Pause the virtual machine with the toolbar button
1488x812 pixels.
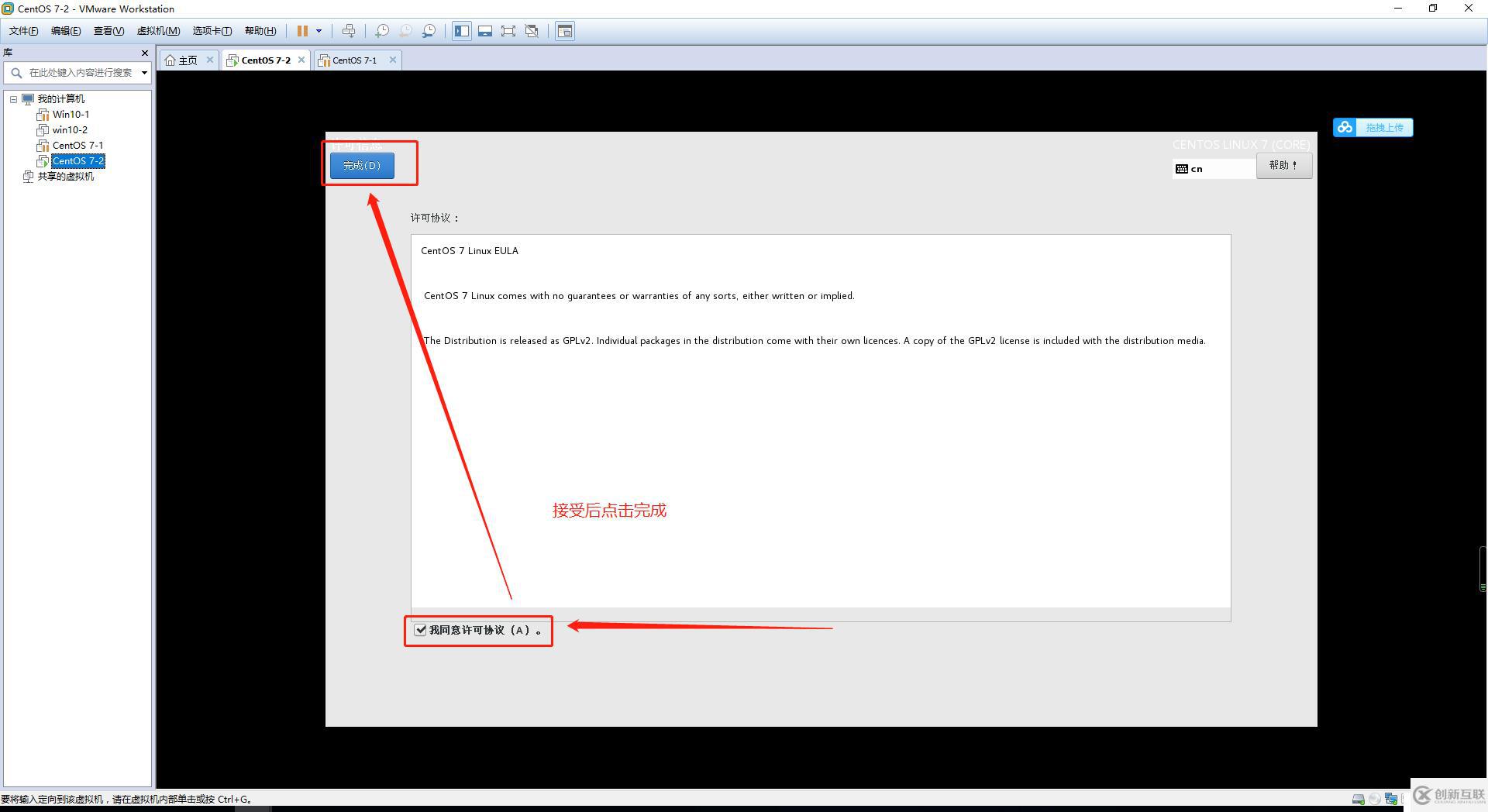[302, 31]
